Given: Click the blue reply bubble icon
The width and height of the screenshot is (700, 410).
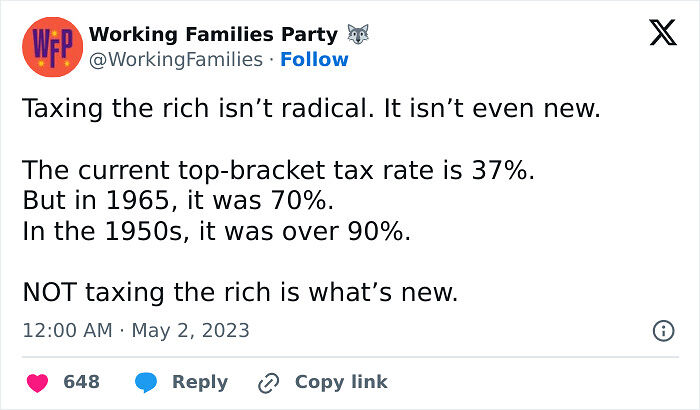Looking at the screenshot, I should (x=146, y=382).
